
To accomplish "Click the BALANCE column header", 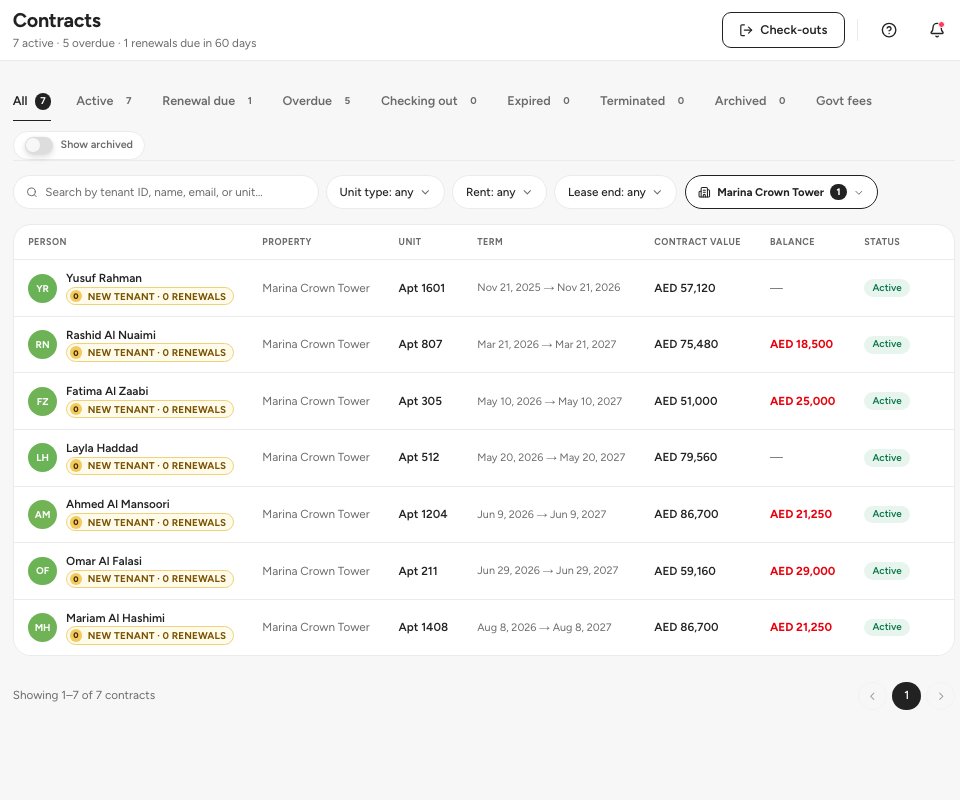I will point(792,242).
